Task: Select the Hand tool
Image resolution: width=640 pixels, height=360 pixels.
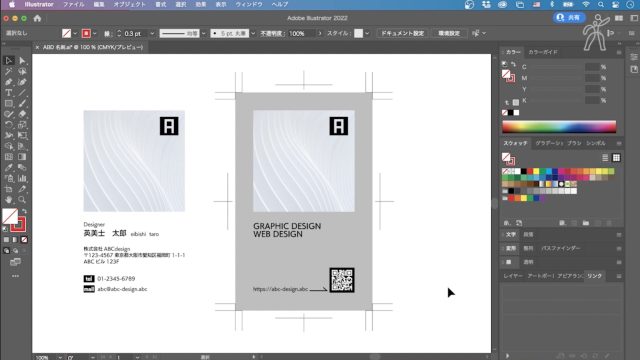Action: (x=9, y=200)
